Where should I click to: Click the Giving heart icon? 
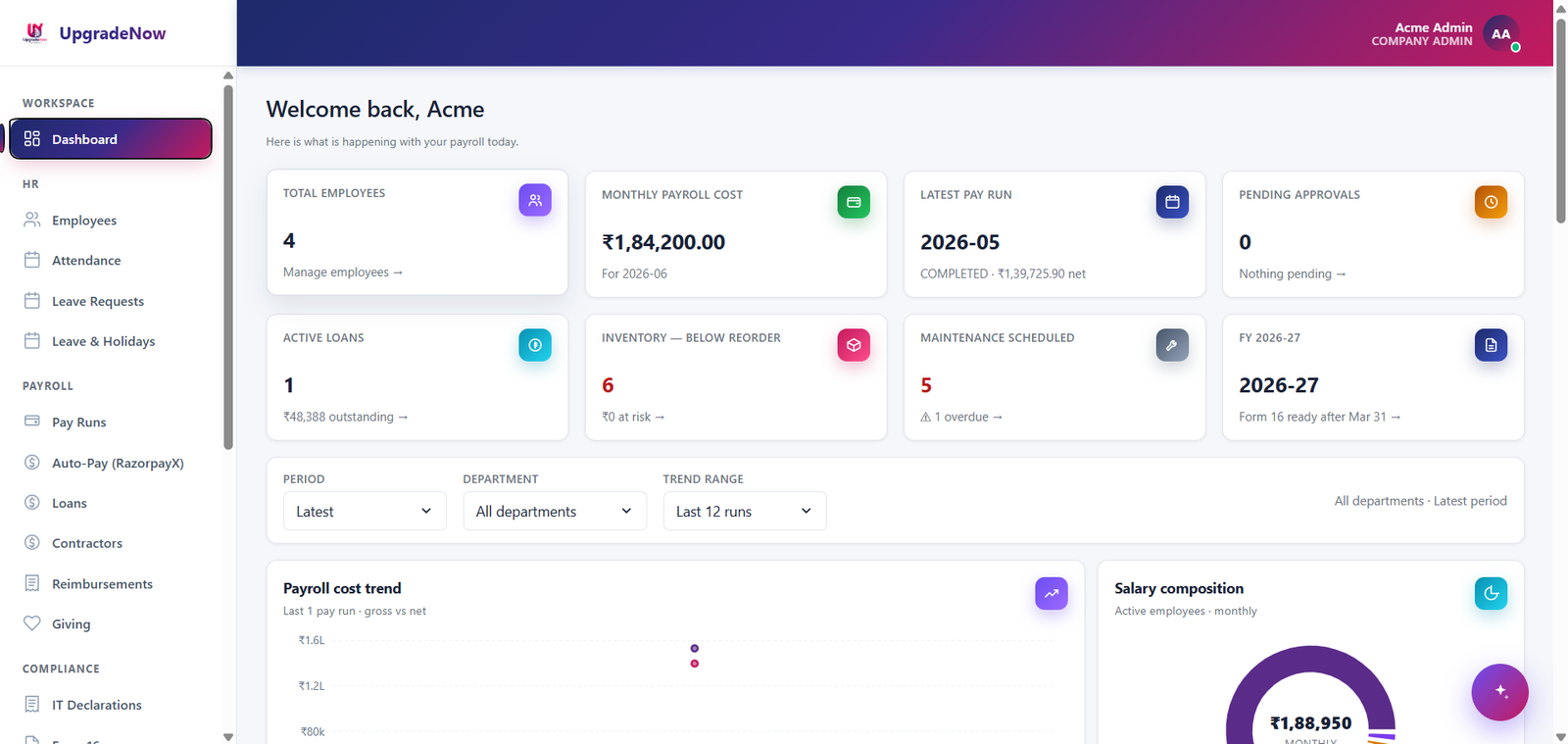point(32,623)
